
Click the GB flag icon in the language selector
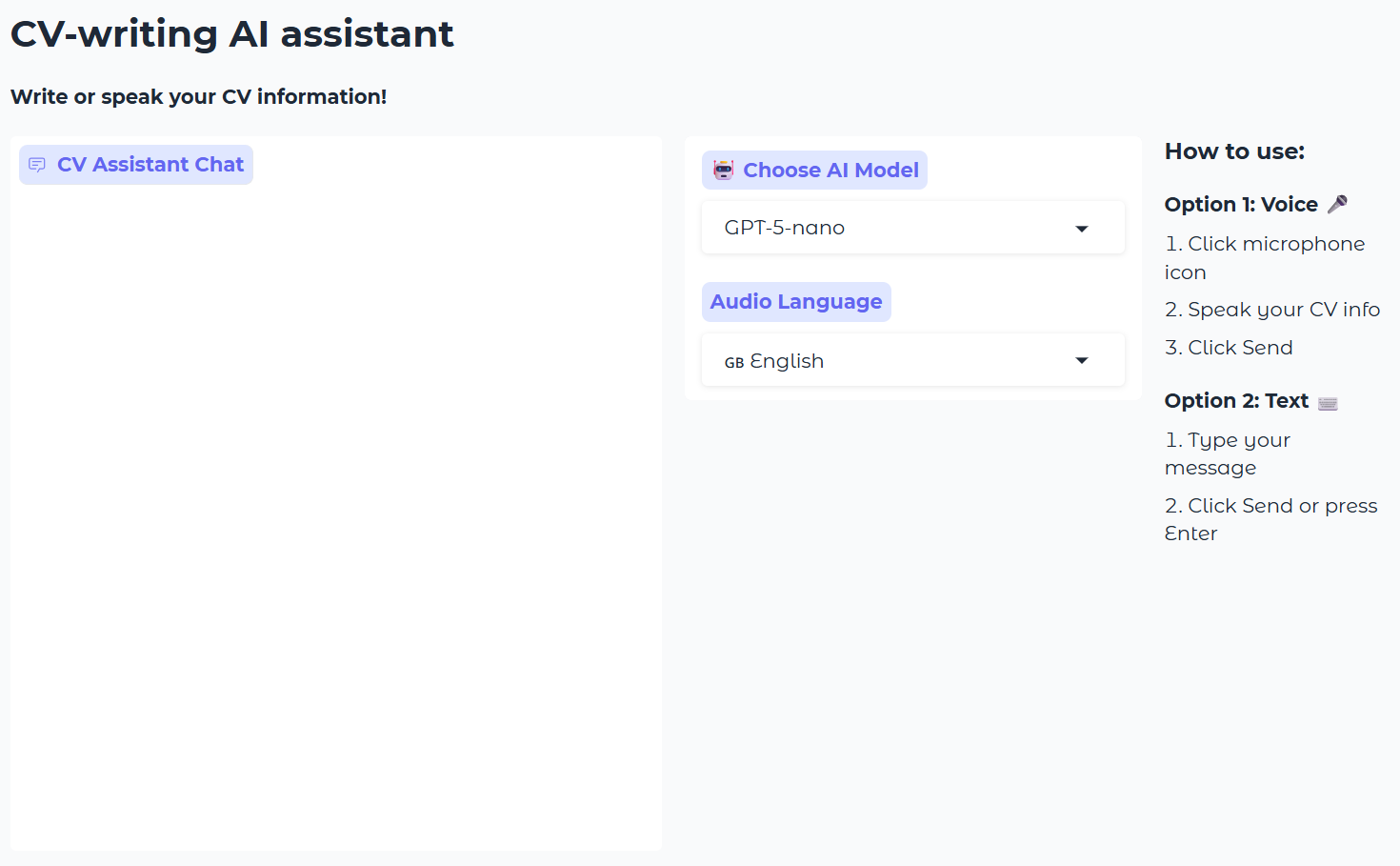click(733, 361)
